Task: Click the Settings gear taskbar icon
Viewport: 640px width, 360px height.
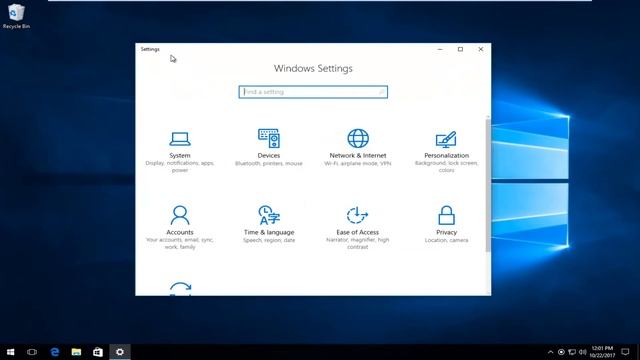Action: click(120, 352)
